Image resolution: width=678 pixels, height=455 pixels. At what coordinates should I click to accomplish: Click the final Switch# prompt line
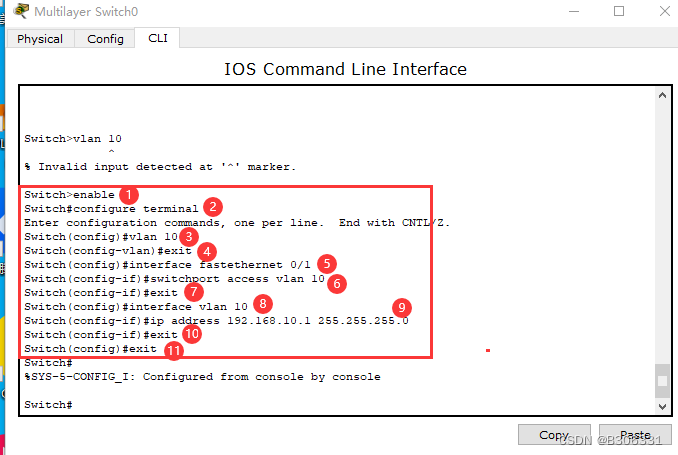coord(48,405)
